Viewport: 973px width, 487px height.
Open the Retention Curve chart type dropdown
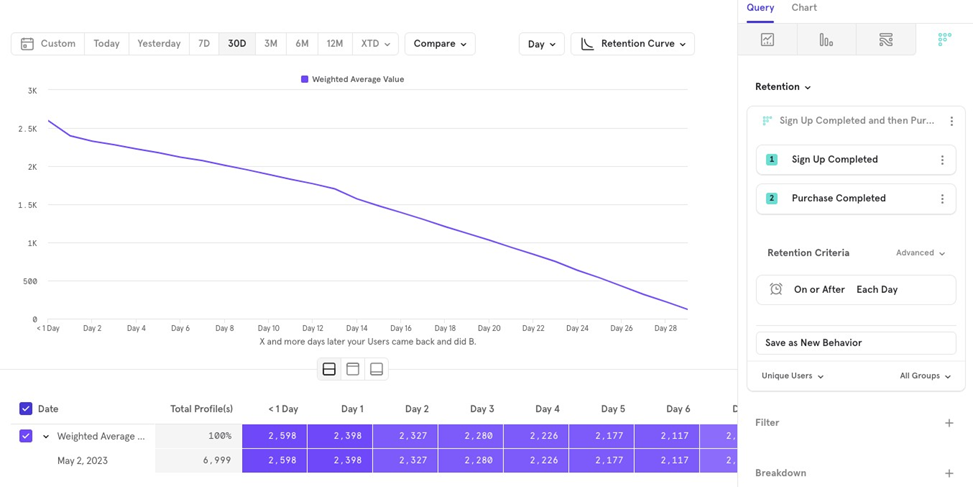[x=633, y=44]
